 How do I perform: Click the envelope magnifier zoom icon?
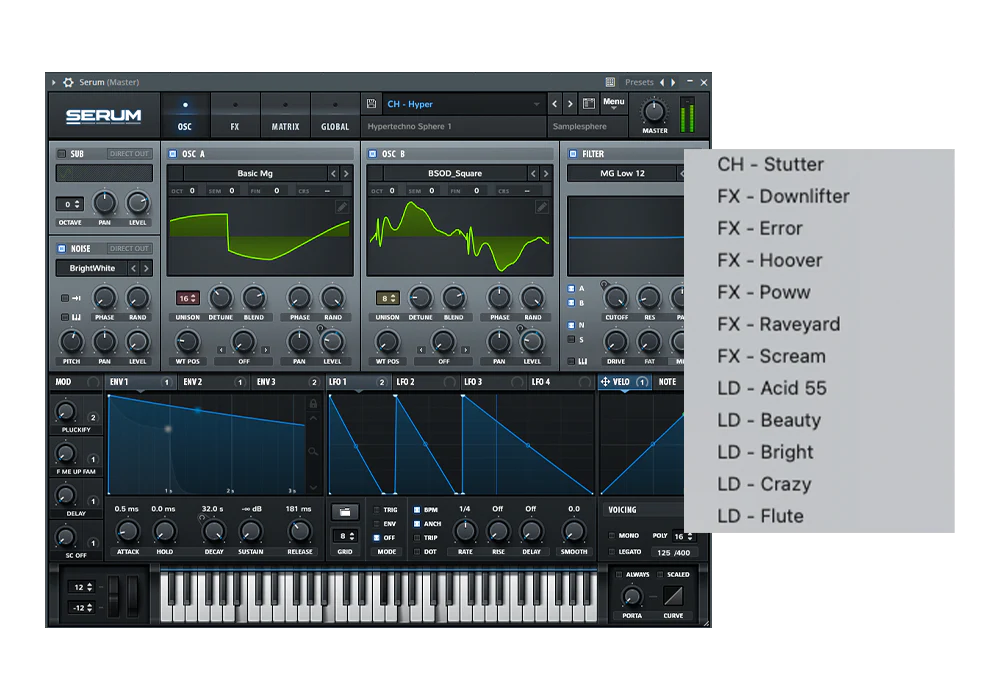click(x=314, y=452)
